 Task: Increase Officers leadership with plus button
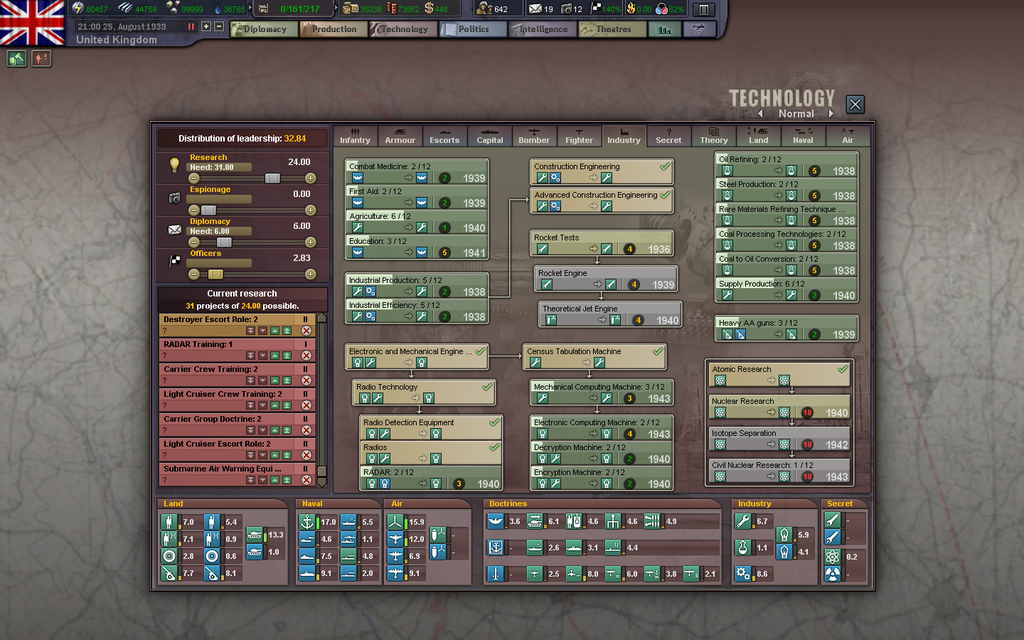[310, 274]
